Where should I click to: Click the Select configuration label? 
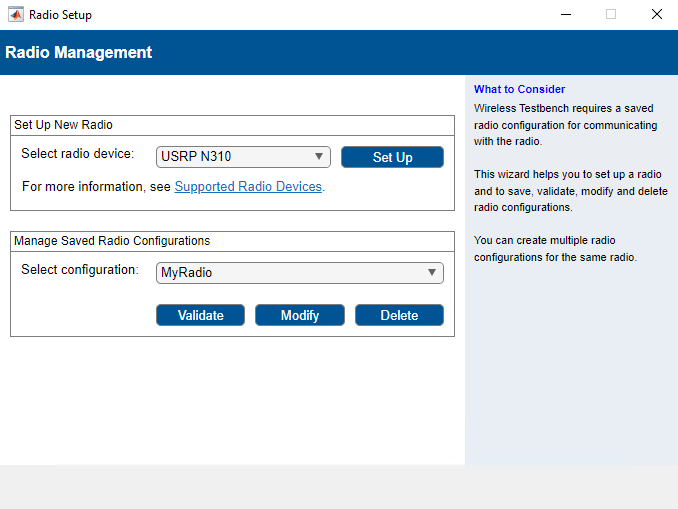[x=80, y=270]
